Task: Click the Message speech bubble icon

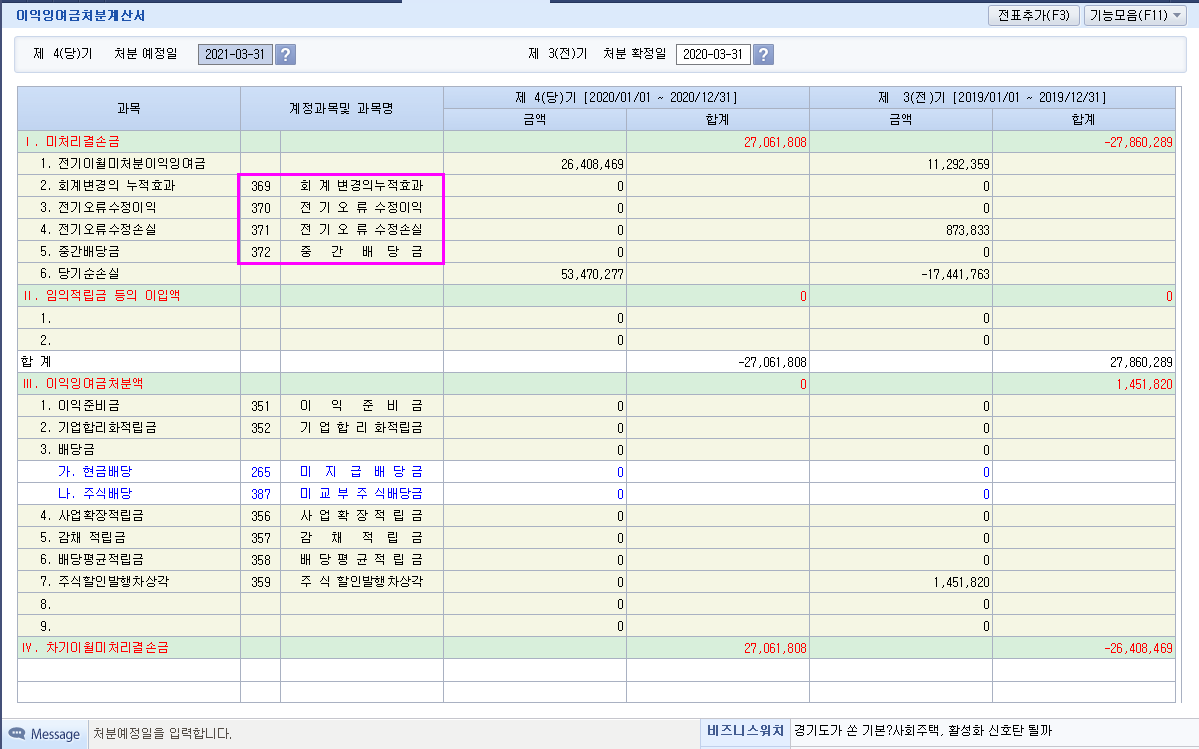Action: [16, 734]
